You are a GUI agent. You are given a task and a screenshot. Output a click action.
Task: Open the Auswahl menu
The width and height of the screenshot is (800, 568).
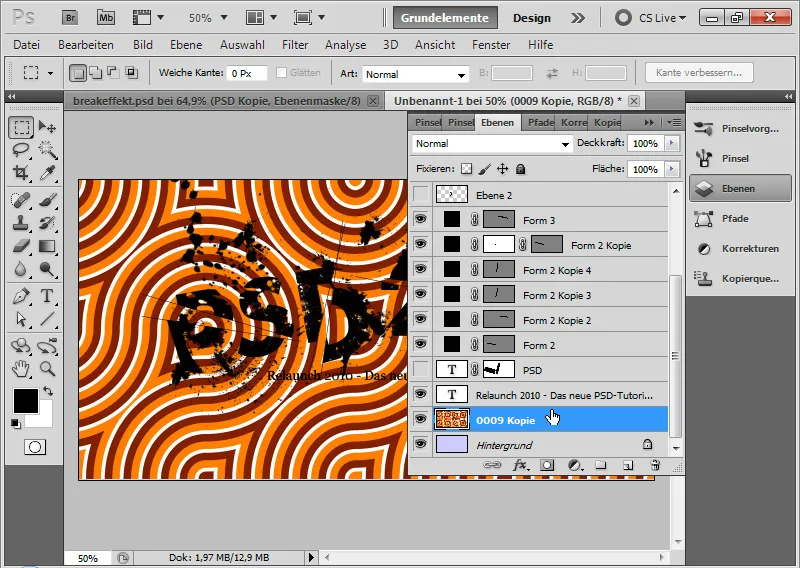(242, 45)
